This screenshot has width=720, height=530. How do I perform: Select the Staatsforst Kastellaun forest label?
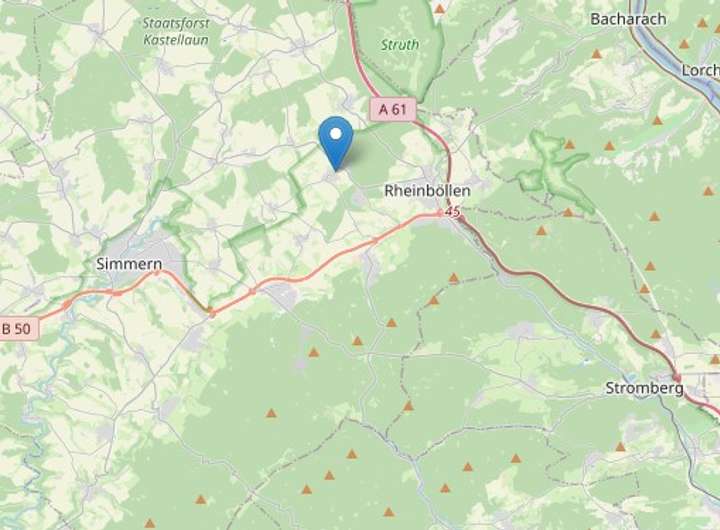(176, 31)
